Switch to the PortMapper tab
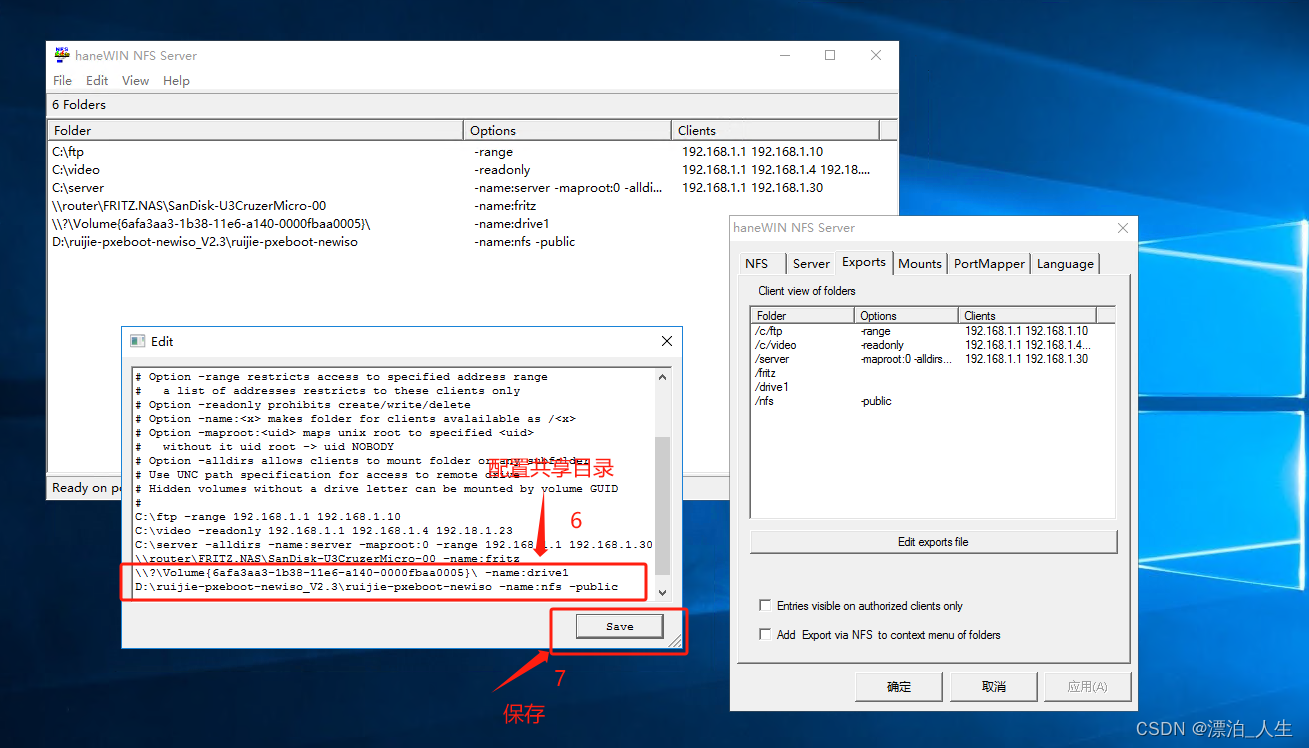This screenshot has width=1309, height=748. 988,263
